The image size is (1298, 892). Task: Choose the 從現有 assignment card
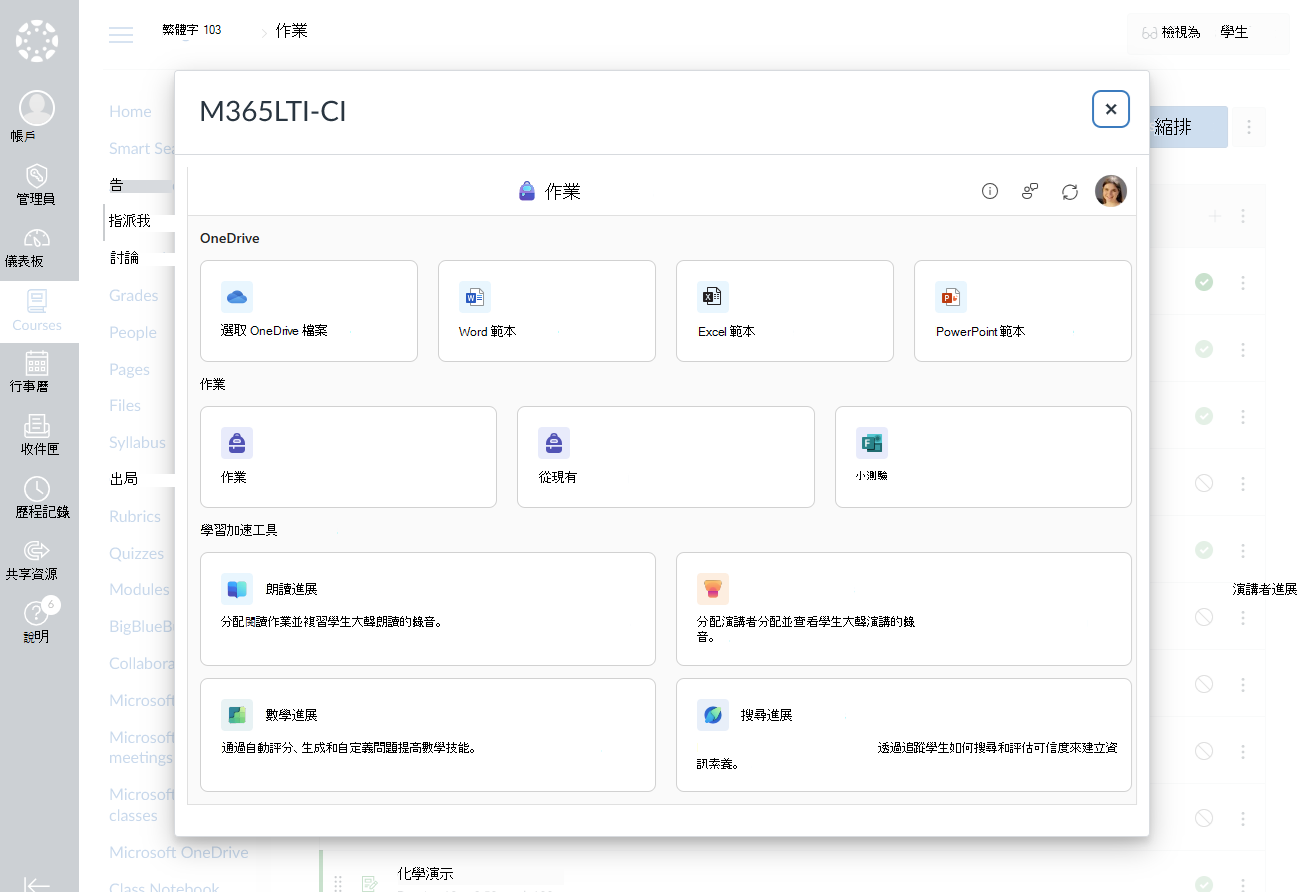tap(666, 457)
